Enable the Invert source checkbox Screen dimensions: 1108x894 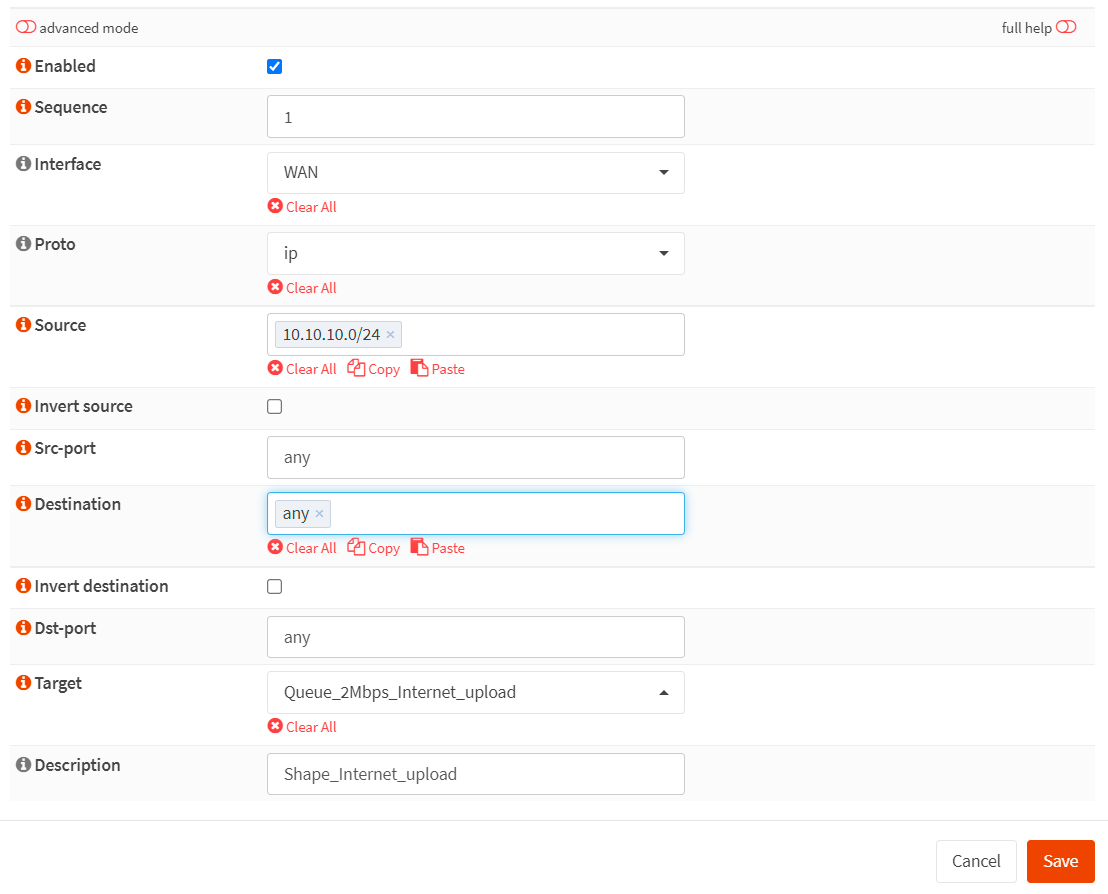tap(275, 407)
